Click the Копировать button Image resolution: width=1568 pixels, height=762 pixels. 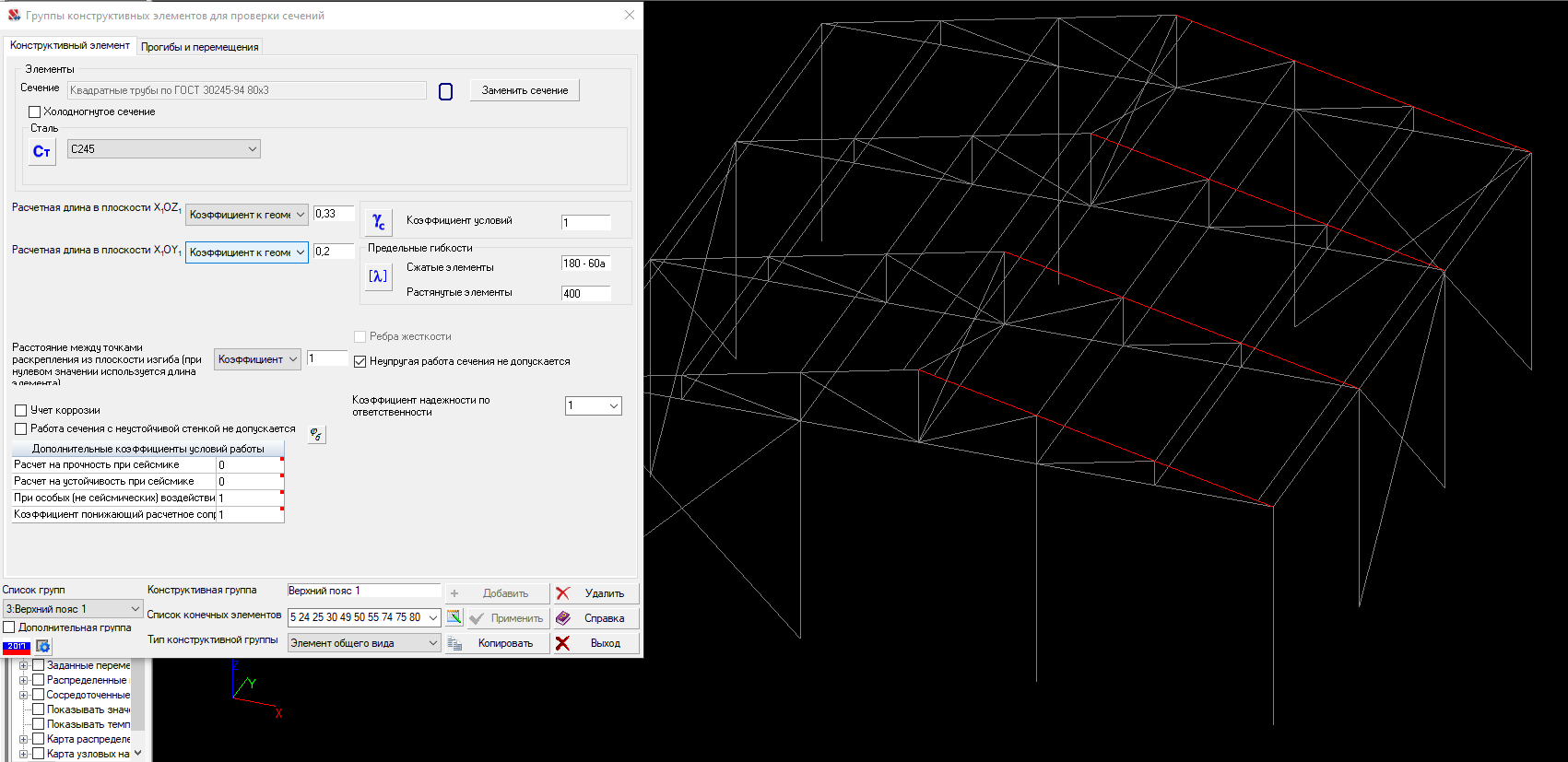tap(498, 643)
